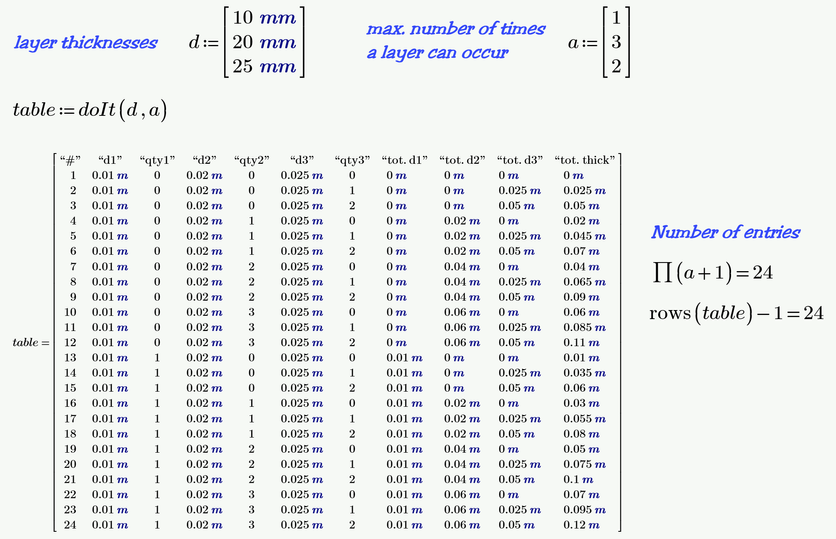Select the 10 mm entry in vector d
Image resolution: width=836 pixels, height=539 pixels.
tap(264, 18)
